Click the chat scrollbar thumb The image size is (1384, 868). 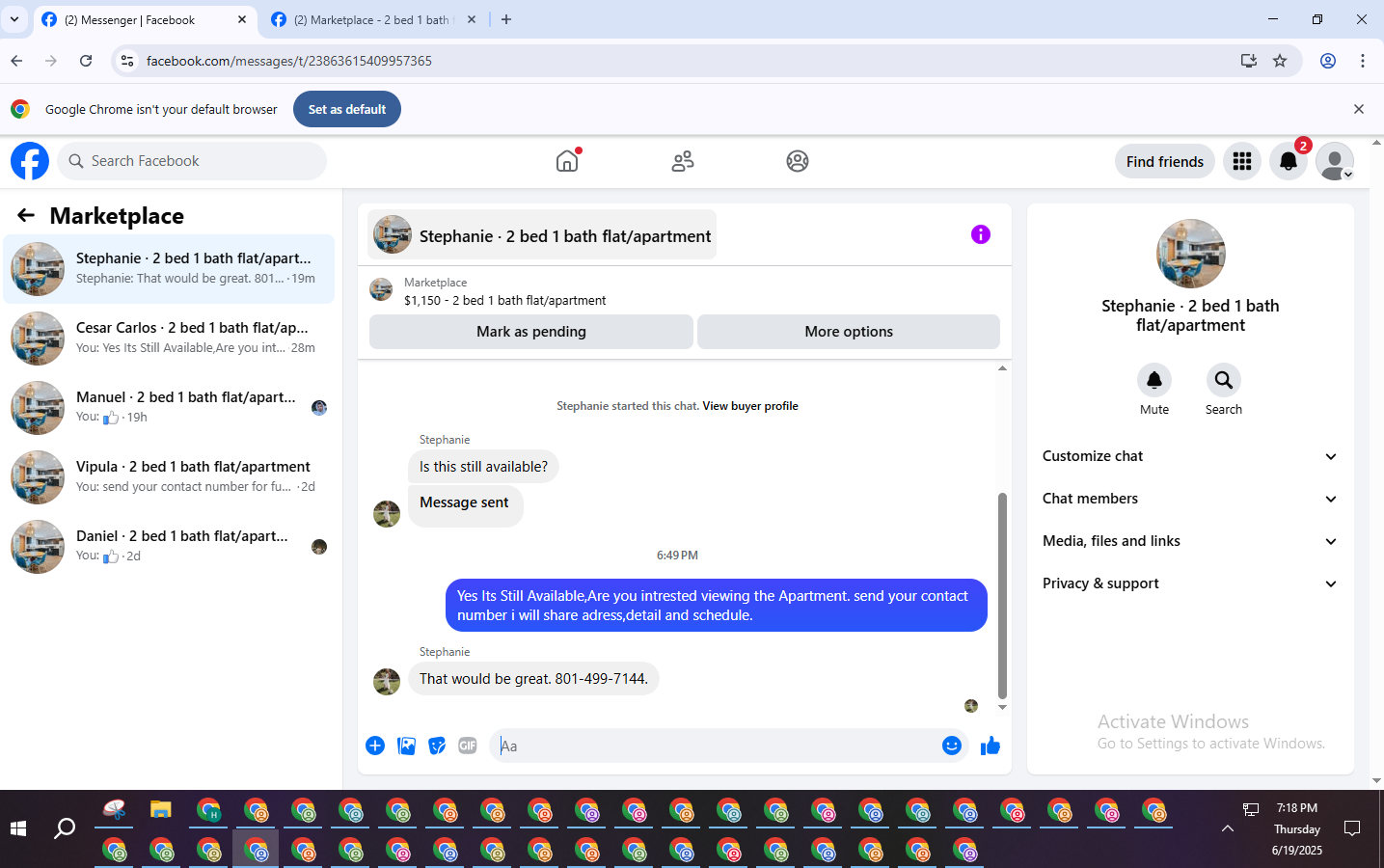click(x=1002, y=596)
